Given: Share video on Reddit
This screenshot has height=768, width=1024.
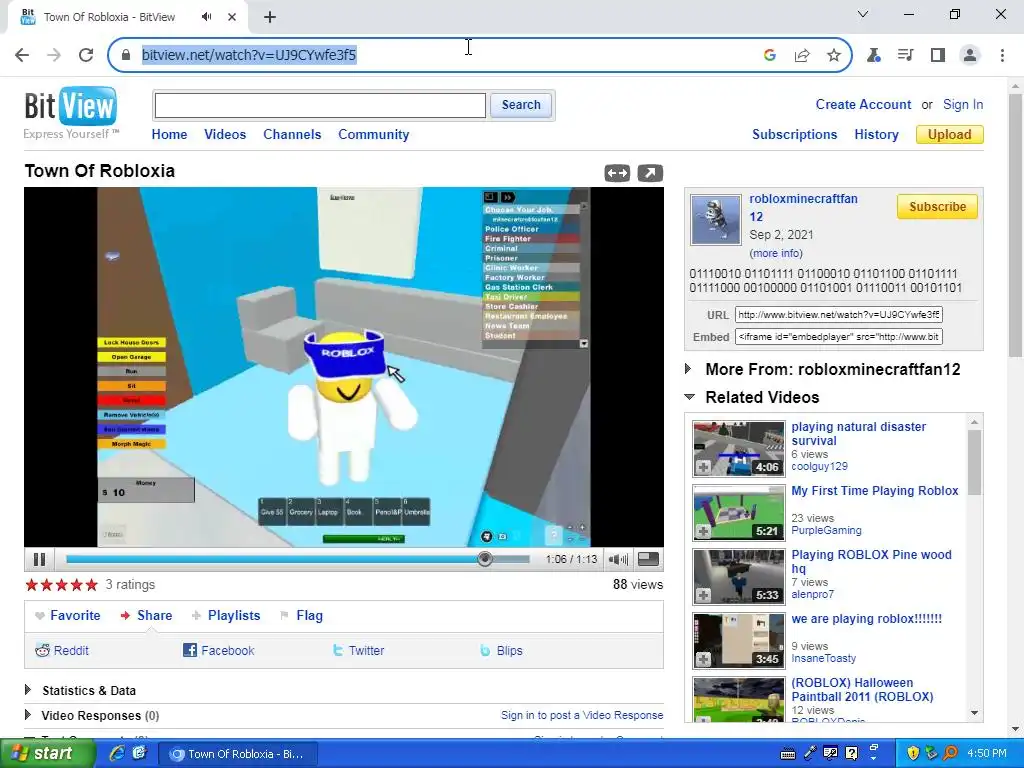Looking at the screenshot, I should pos(62,650).
